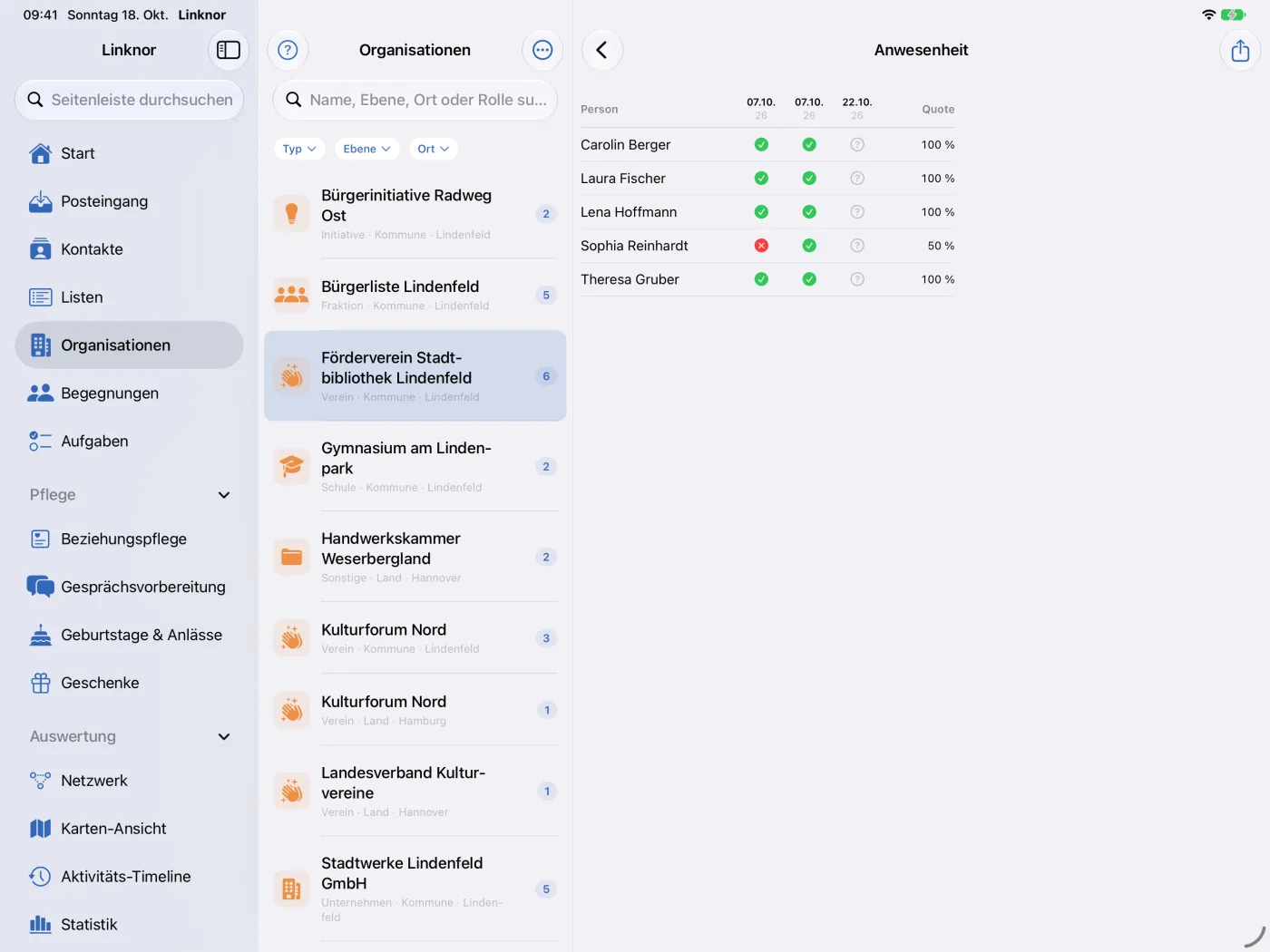Screen dimensions: 1270x952
Task: Focus the Seitenleiste durchsuchen search field
Action: (129, 100)
